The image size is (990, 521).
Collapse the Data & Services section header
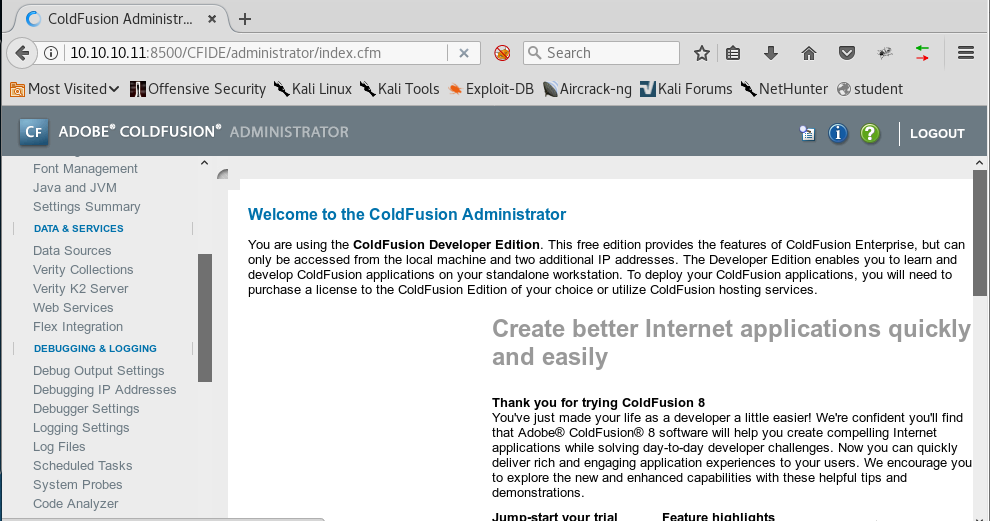(78, 229)
